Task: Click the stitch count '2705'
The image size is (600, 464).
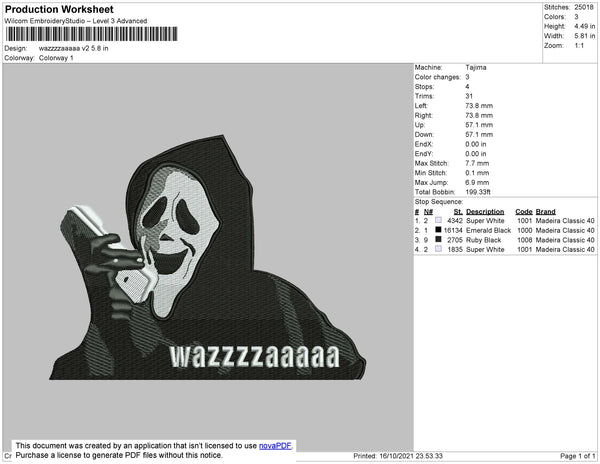Action: click(455, 240)
